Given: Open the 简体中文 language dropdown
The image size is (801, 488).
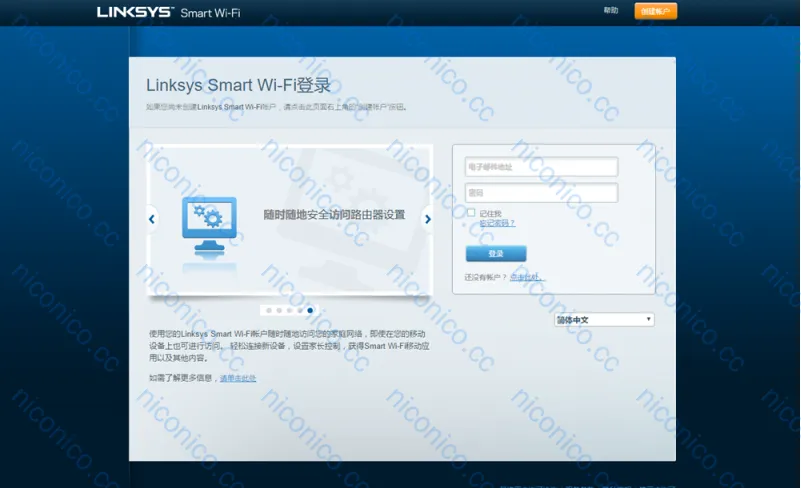Looking at the screenshot, I should coord(604,320).
